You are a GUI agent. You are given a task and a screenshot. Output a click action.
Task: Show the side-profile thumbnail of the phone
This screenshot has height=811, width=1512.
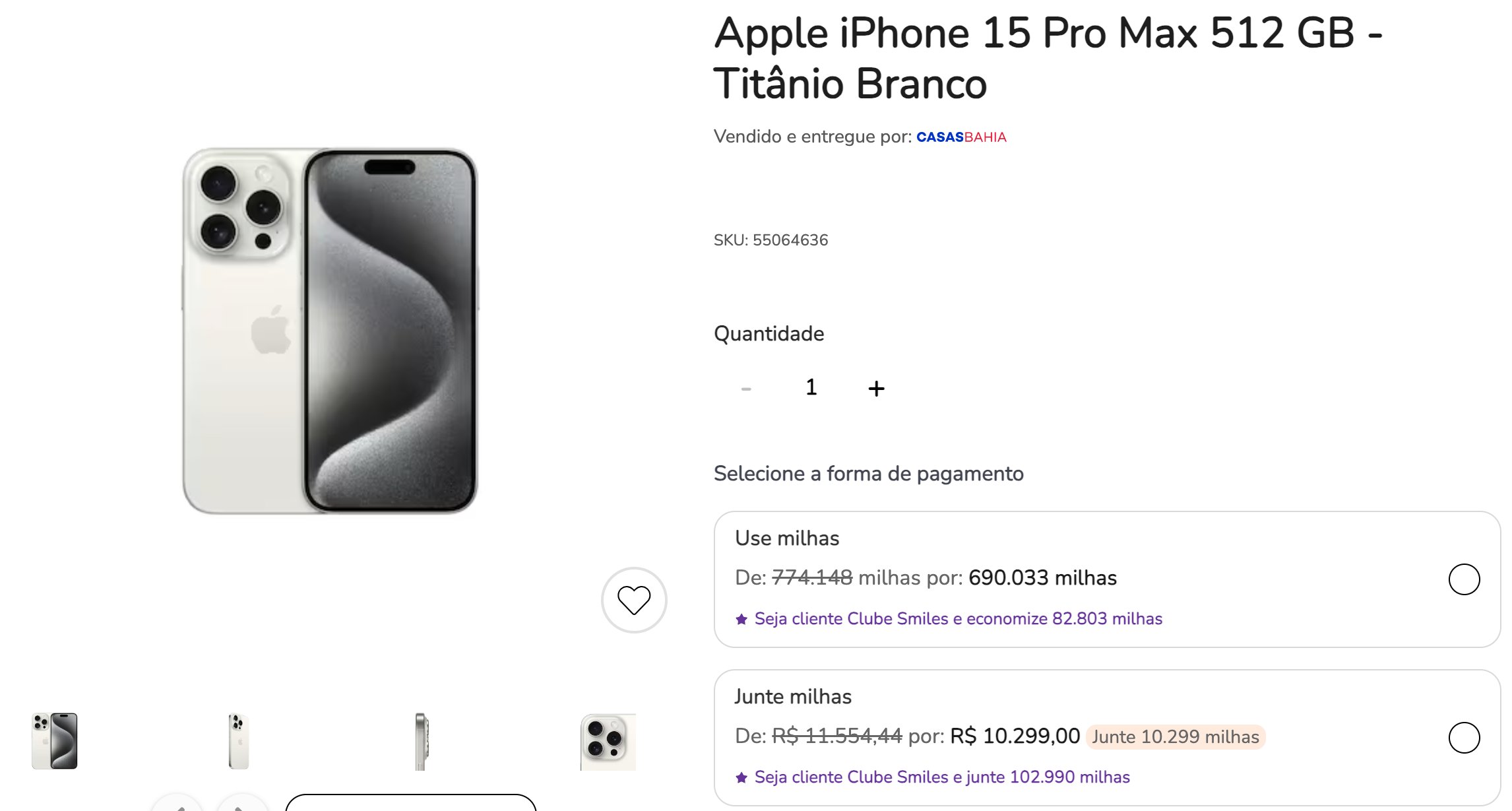[421, 741]
